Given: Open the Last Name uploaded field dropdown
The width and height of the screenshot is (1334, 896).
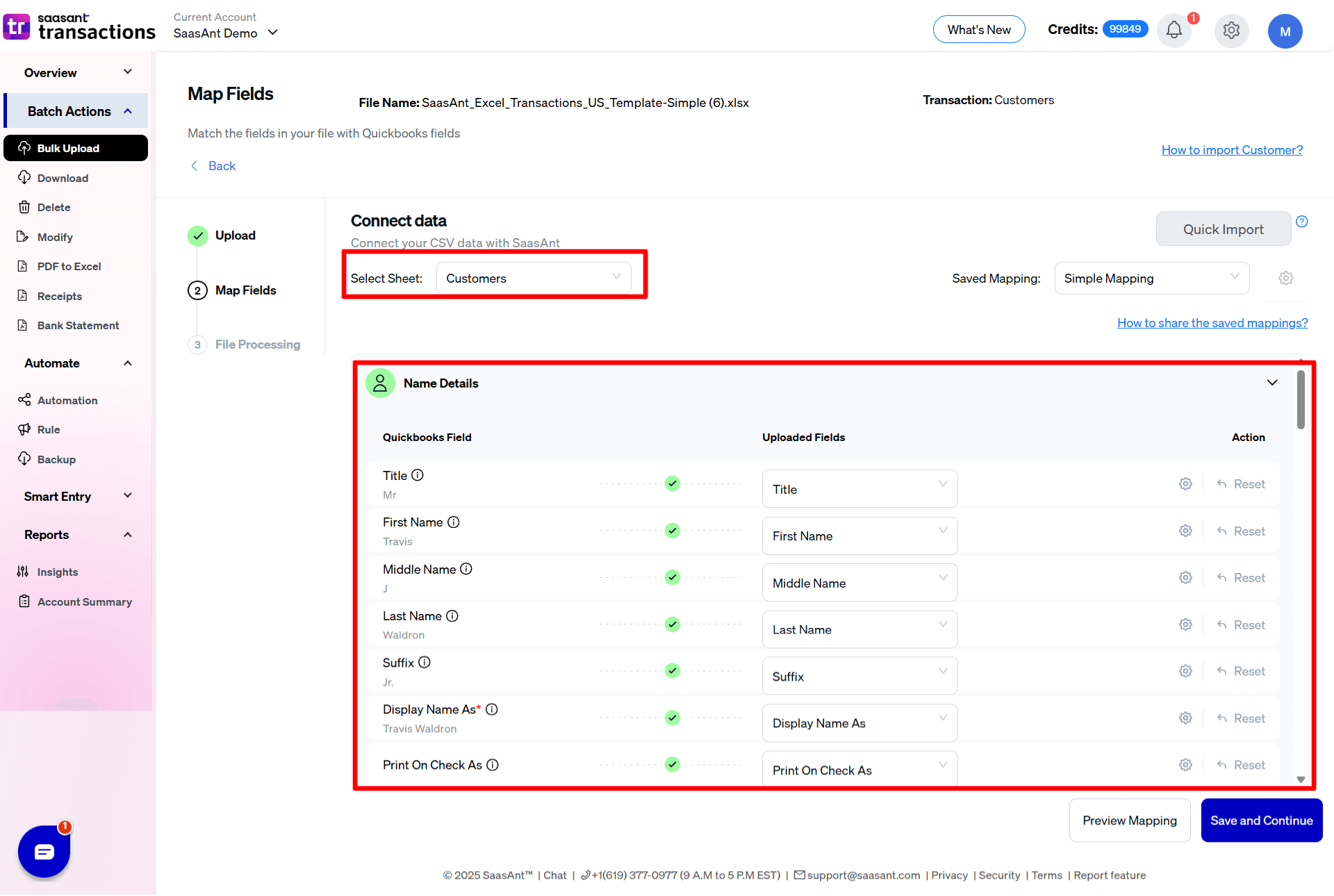Looking at the screenshot, I should tap(859, 629).
